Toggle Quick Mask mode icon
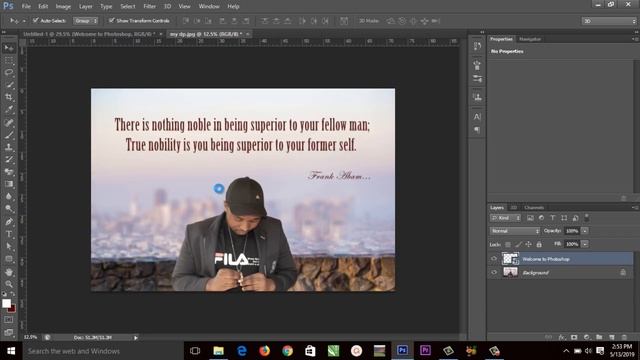Screen dimensions: 640x360 [9, 320]
